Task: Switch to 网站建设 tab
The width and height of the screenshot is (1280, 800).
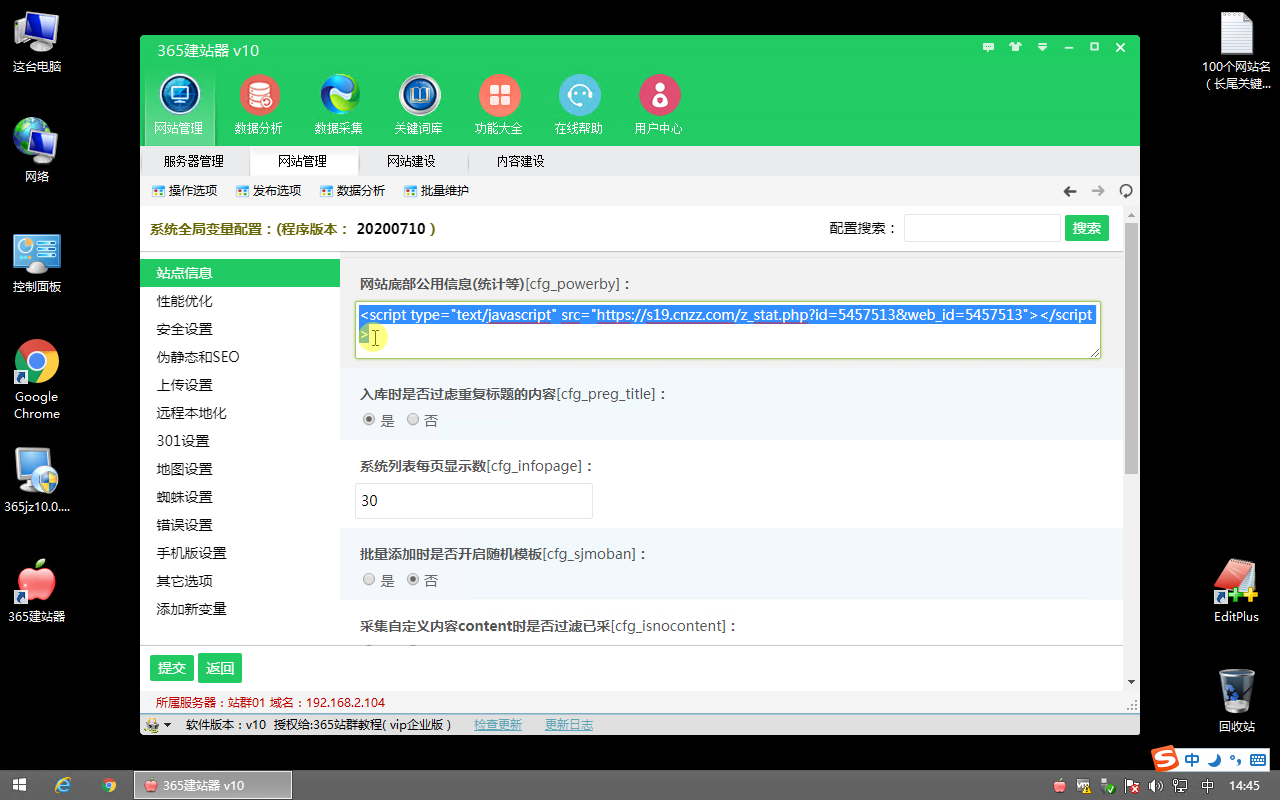Action: tap(412, 161)
